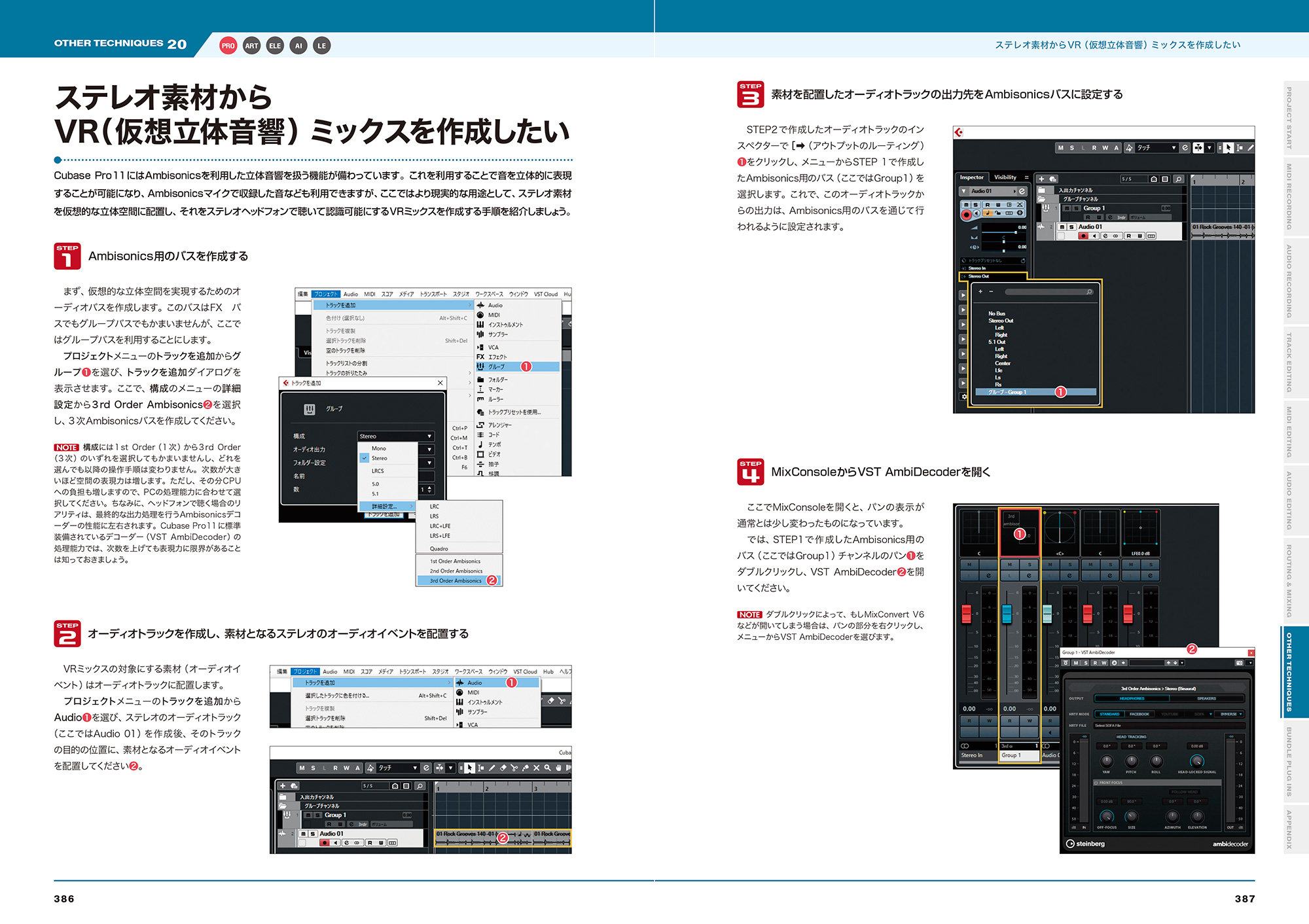This screenshot has height=924, width=1309.
Task: Choose グループ in the Step 1 track submenu
Action: click(518, 366)
